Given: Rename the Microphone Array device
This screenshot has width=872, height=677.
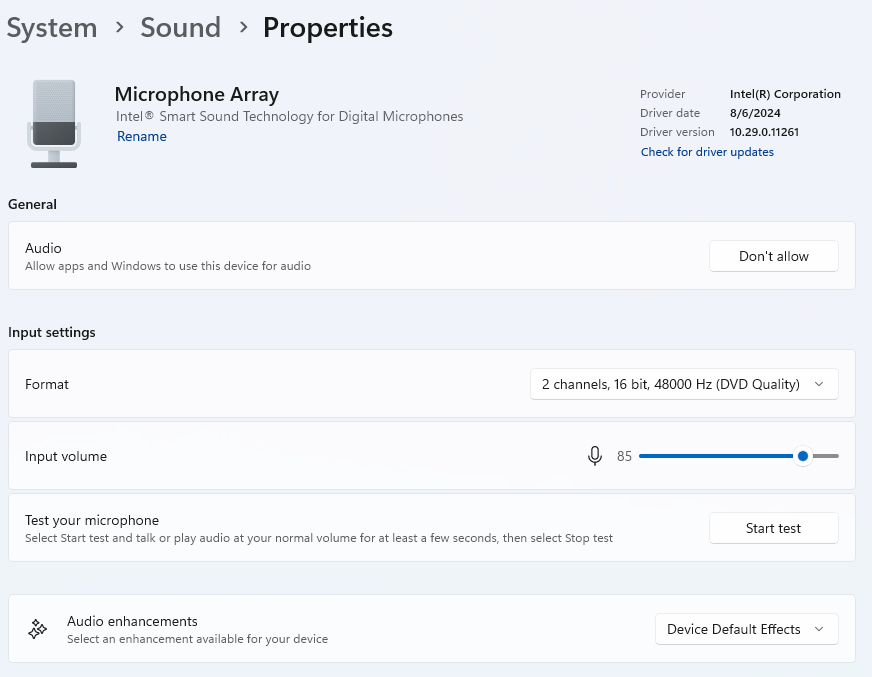Looking at the screenshot, I should click(x=141, y=136).
